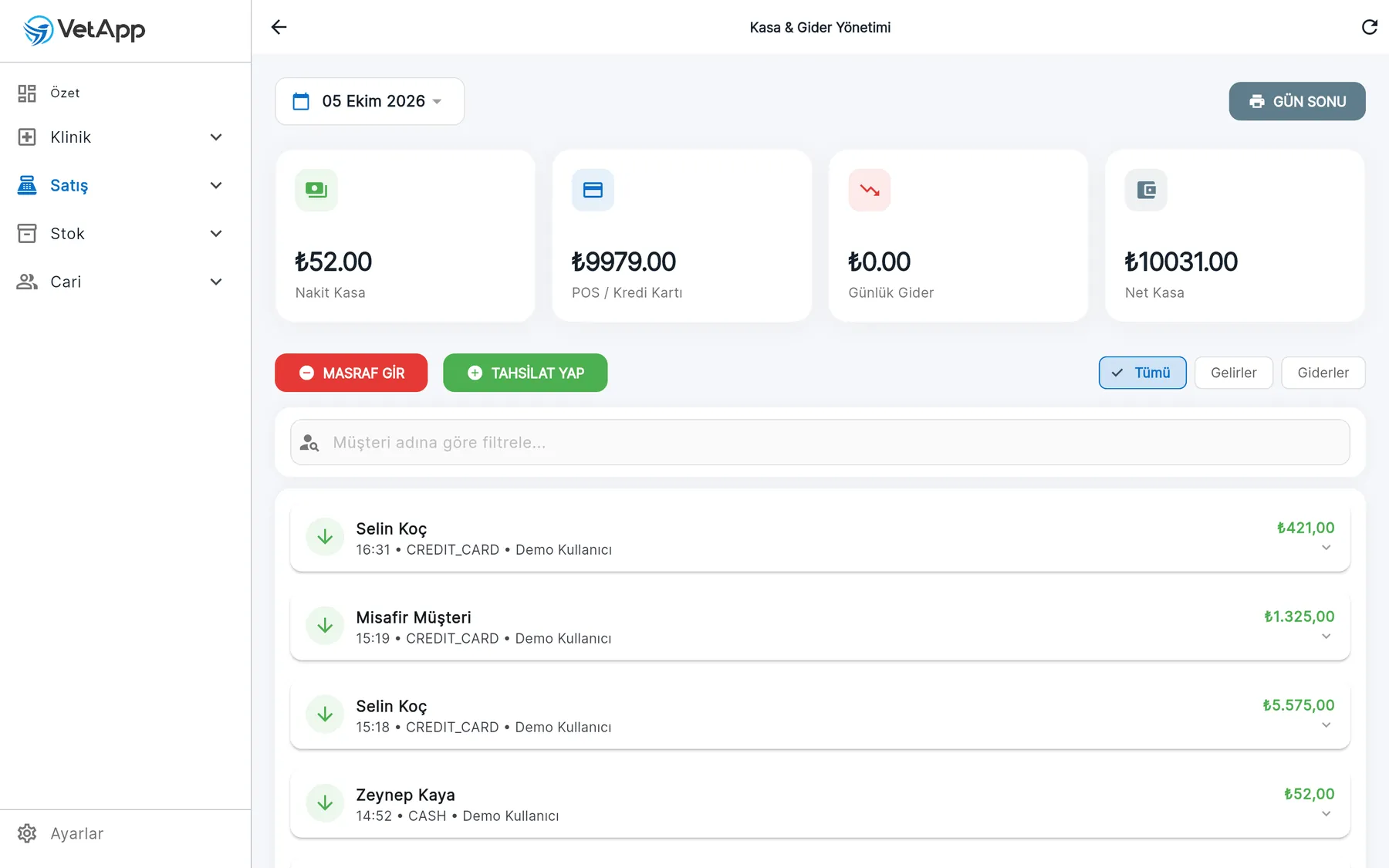This screenshot has height=868, width=1389.
Task: Focus the Müşteri adına göre filtrele field
Action: click(x=820, y=443)
